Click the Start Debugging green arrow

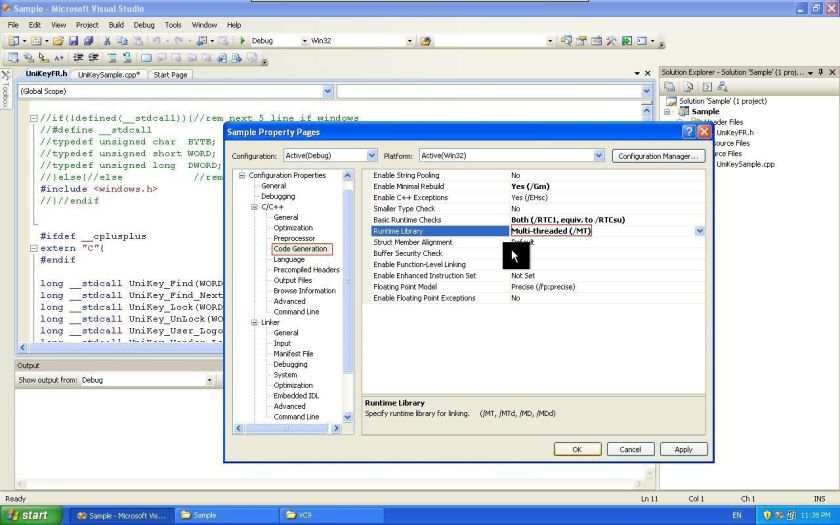pyautogui.click(x=242, y=41)
